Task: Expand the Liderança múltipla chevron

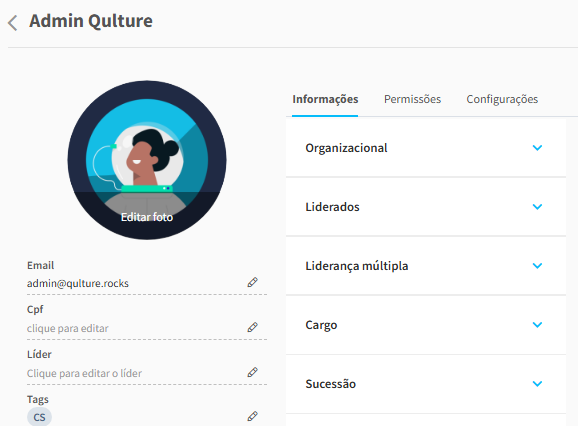Action: (x=537, y=266)
